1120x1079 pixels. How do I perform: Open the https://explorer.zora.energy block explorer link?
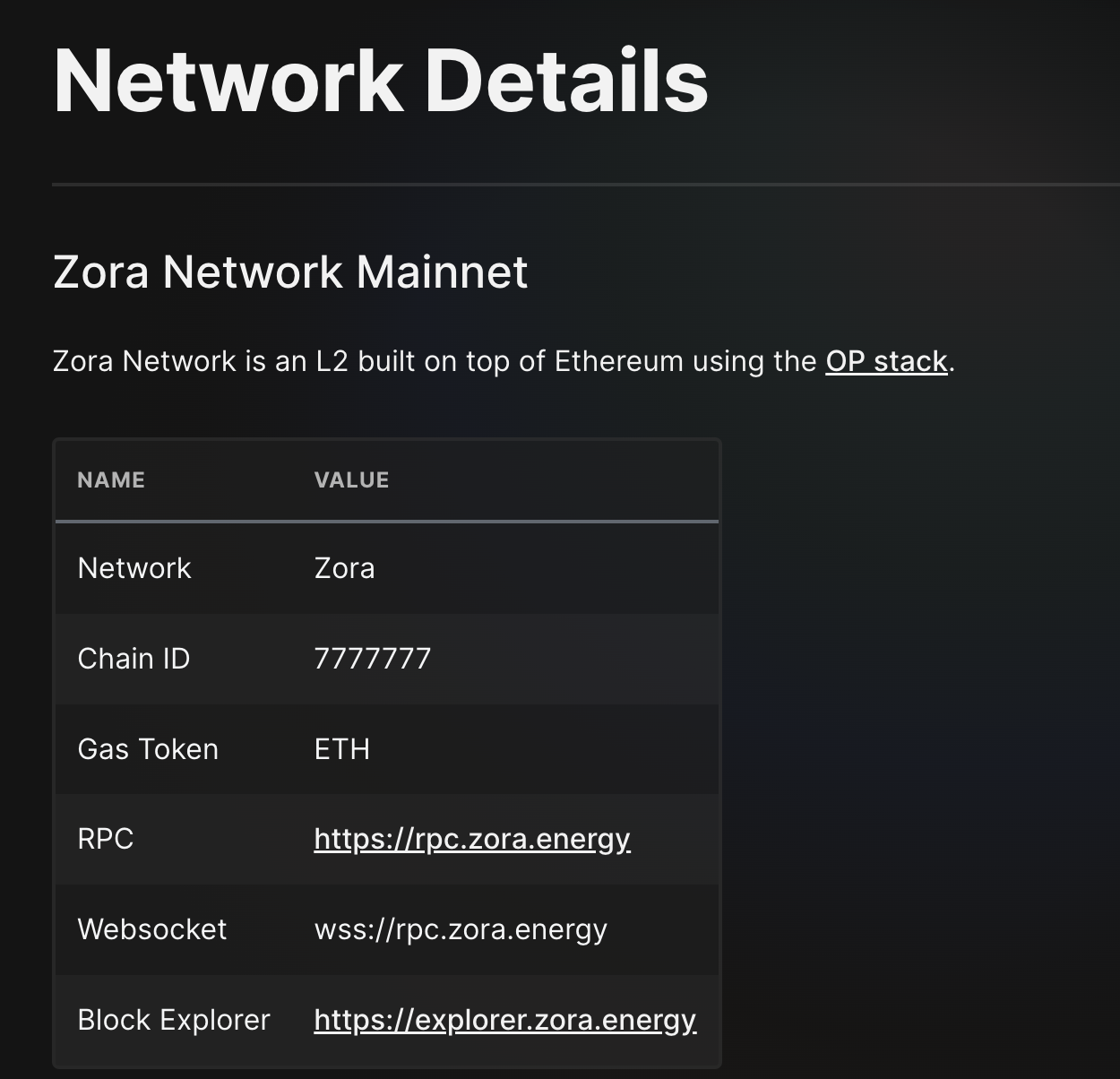(504, 1020)
